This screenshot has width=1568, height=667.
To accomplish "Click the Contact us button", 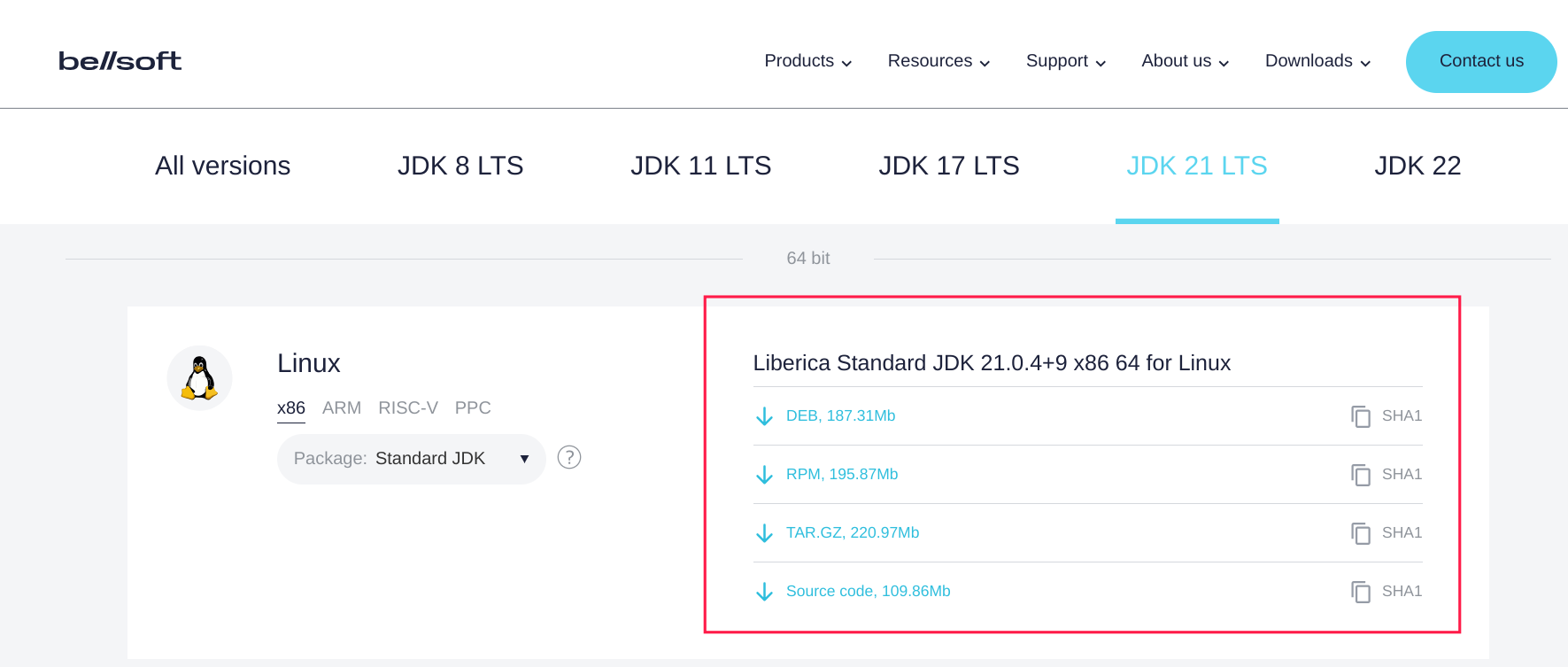I will (x=1481, y=61).
